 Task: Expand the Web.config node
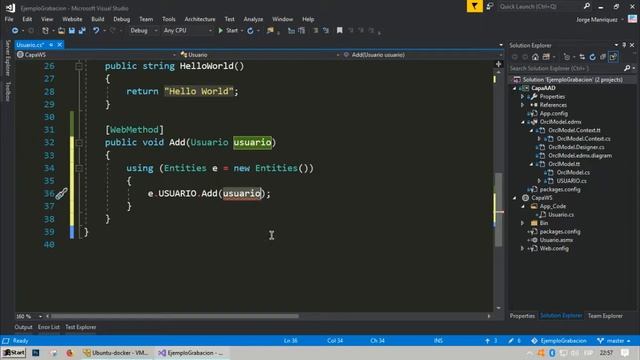tap(522, 248)
